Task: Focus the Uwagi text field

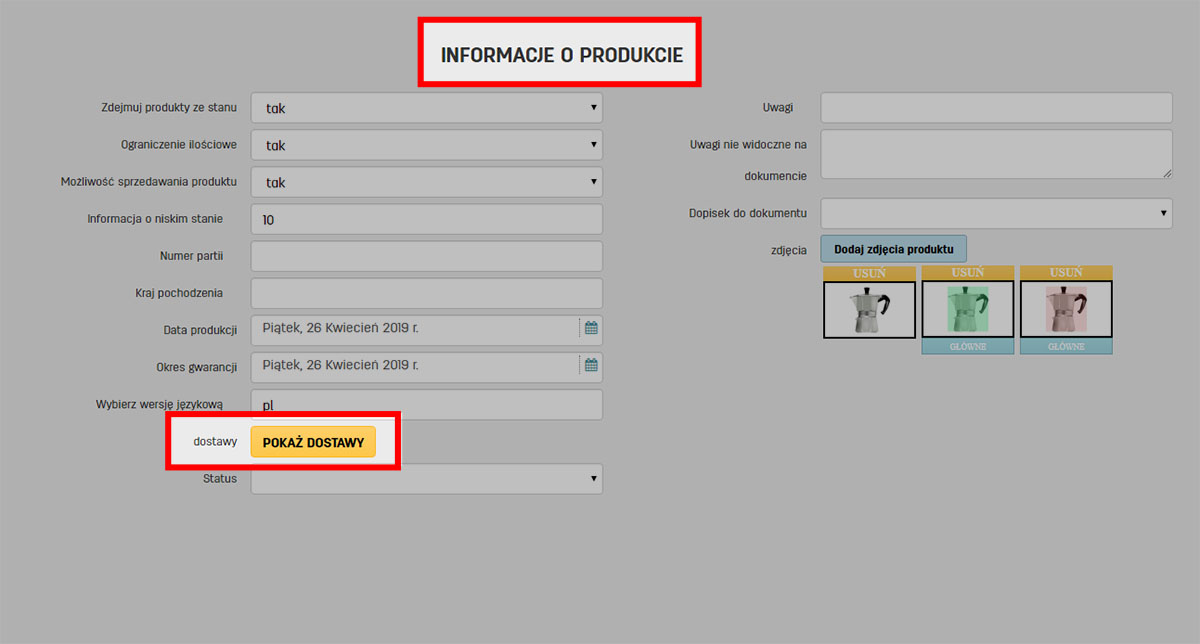Action: [996, 108]
